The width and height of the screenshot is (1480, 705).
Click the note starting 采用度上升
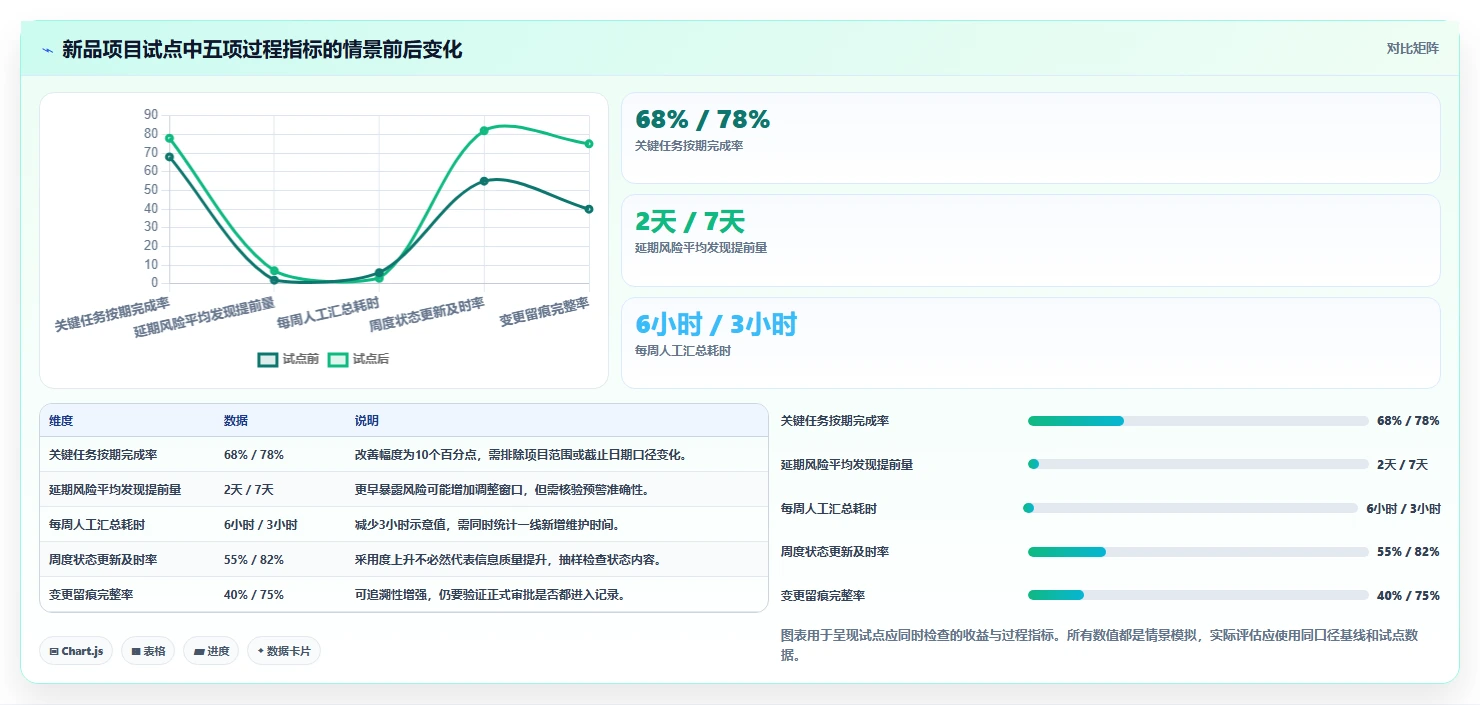[509, 560]
